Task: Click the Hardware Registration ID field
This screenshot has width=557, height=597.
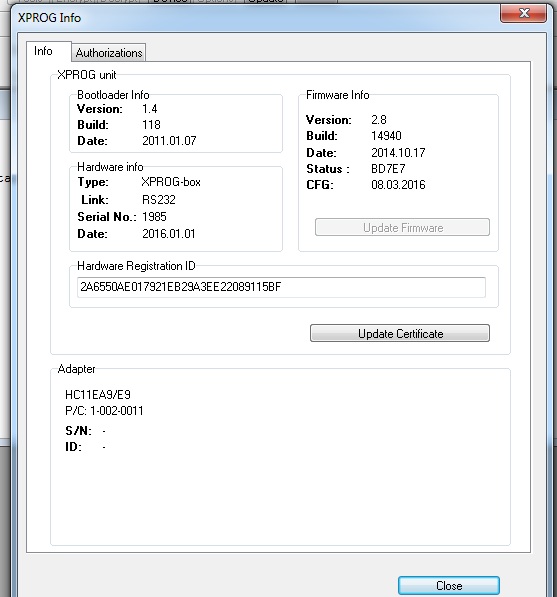Action: pyautogui.click(x=281, y=287)
